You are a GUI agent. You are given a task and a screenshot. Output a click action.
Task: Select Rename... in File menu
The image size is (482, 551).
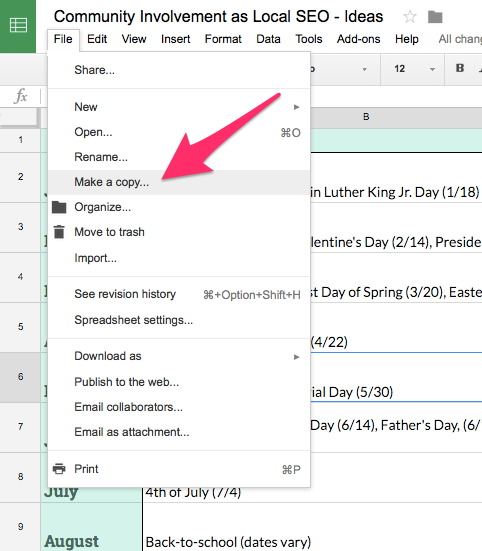pyautogui.click(x=179, y=157)
